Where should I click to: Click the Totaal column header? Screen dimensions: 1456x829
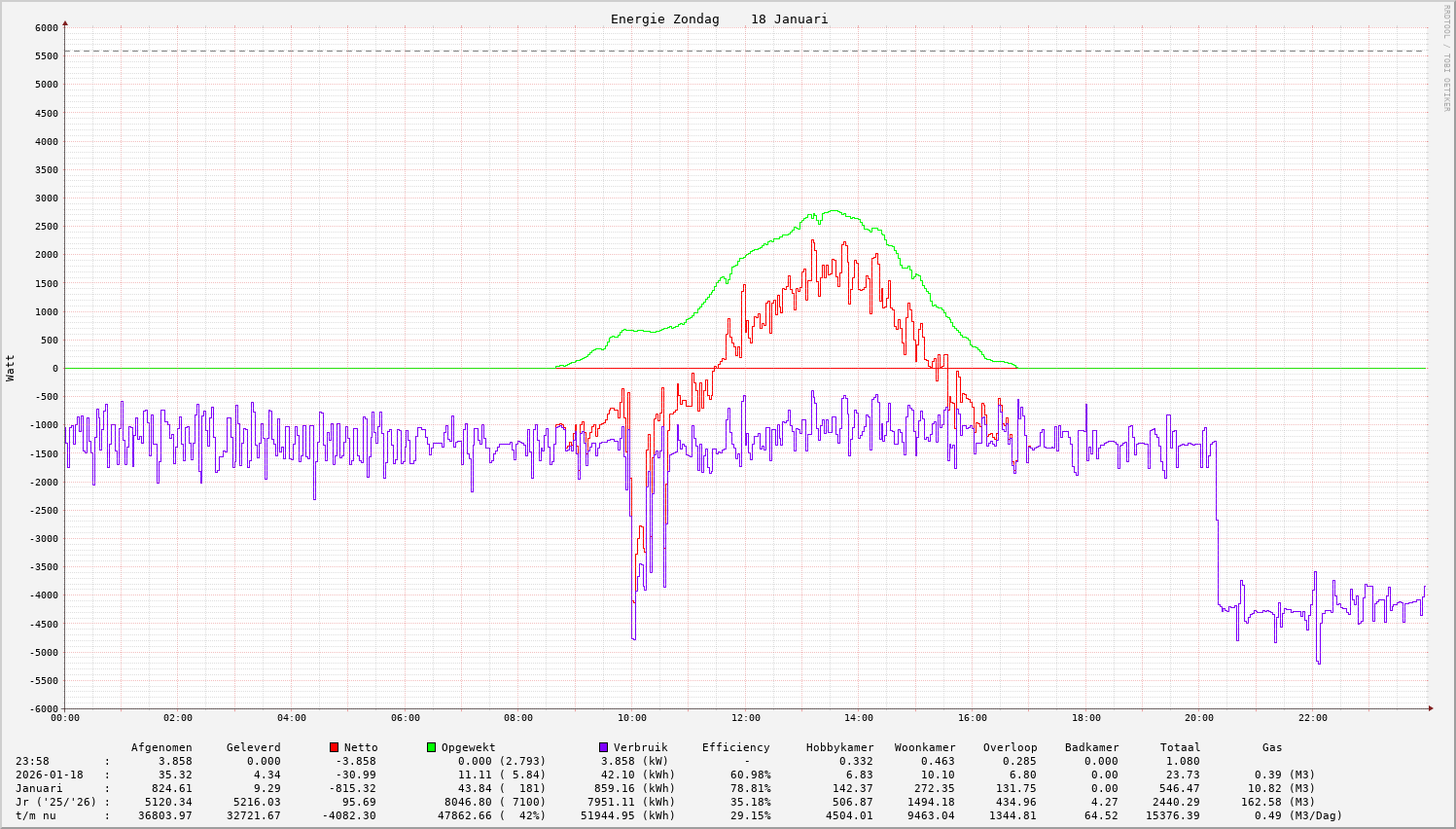(x=1180, y=747)
